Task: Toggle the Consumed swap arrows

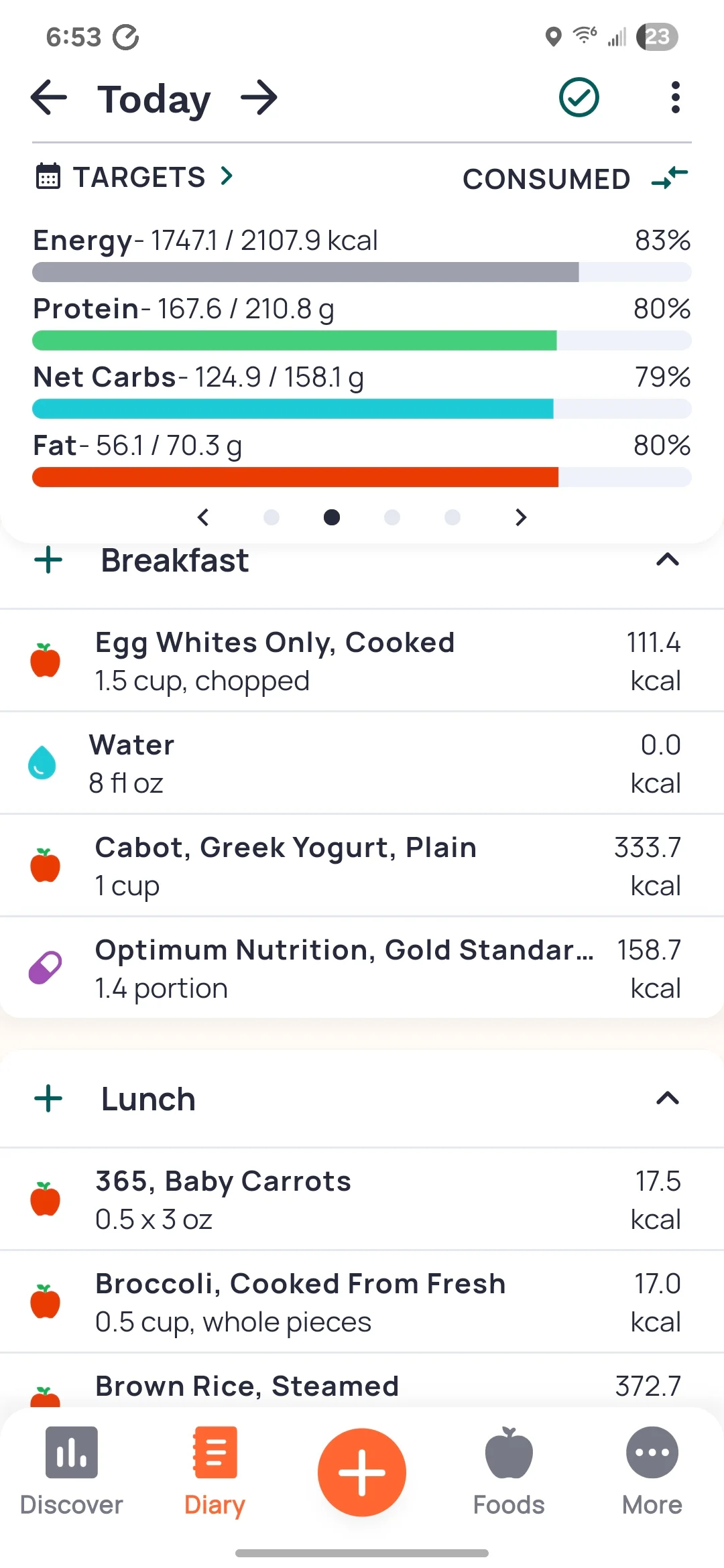Action: (x=669, y=178)
